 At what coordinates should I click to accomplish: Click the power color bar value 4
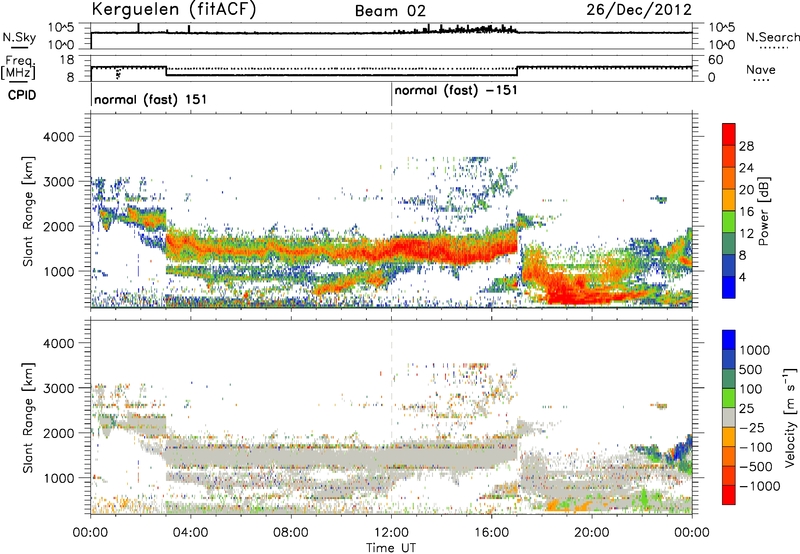click(x=744, y=278)
